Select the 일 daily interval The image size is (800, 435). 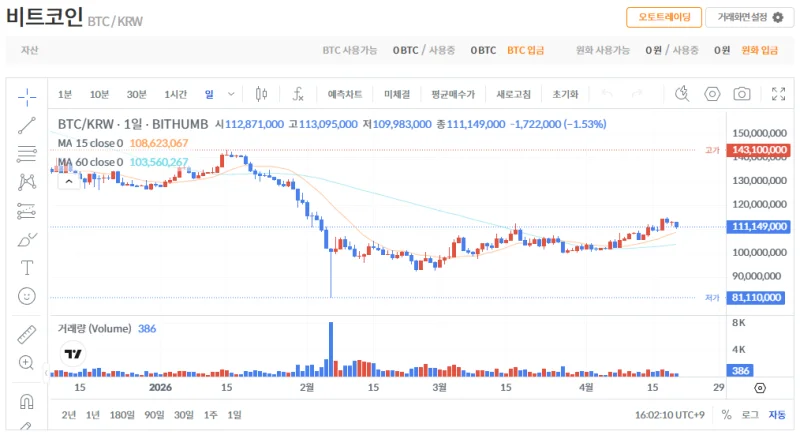209,94
